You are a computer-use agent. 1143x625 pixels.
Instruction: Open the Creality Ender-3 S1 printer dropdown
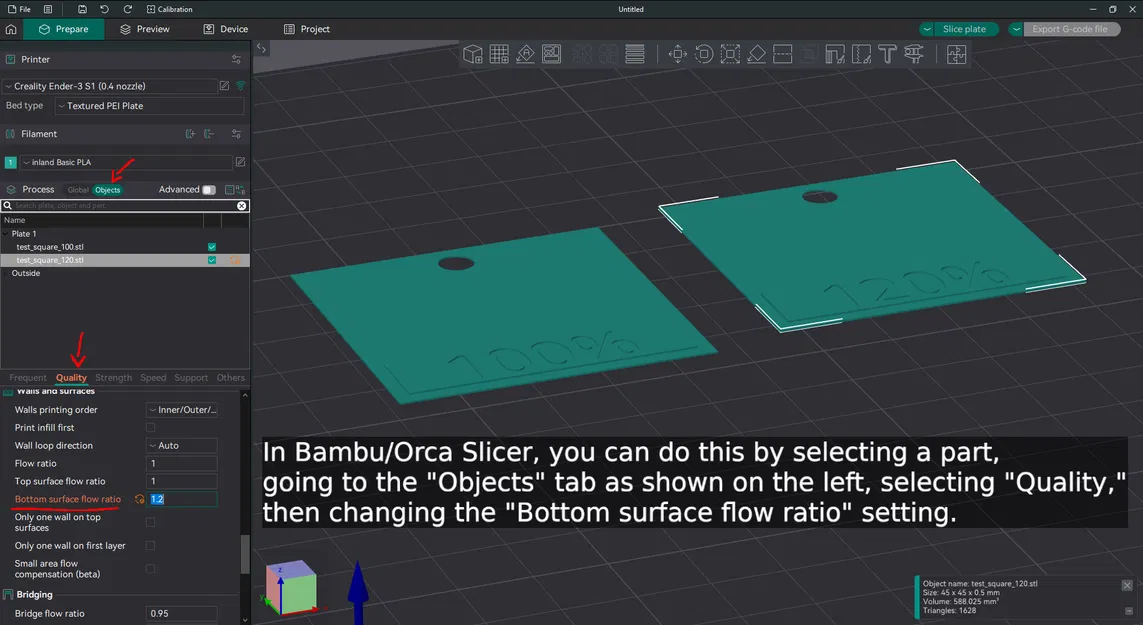[109, 86]
